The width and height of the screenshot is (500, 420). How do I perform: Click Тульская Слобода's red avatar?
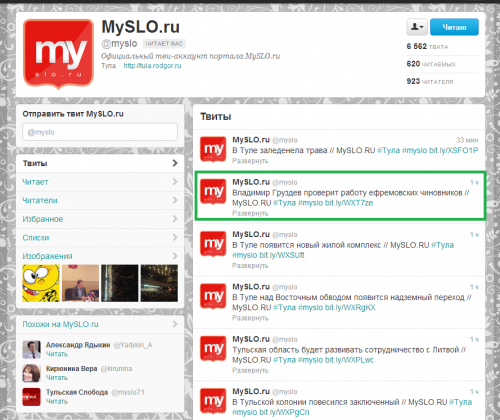point(31,397)
